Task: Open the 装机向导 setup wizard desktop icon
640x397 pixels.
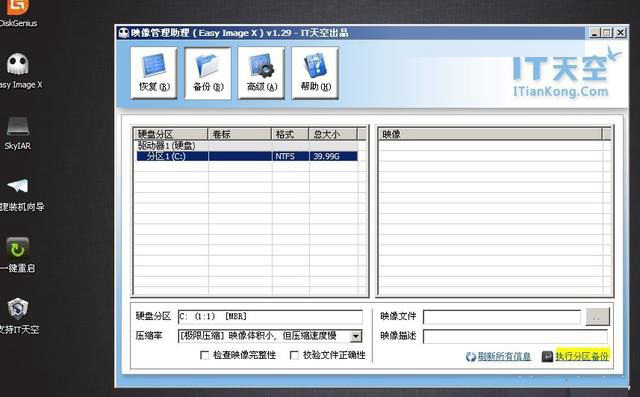Action: (20, 195)
